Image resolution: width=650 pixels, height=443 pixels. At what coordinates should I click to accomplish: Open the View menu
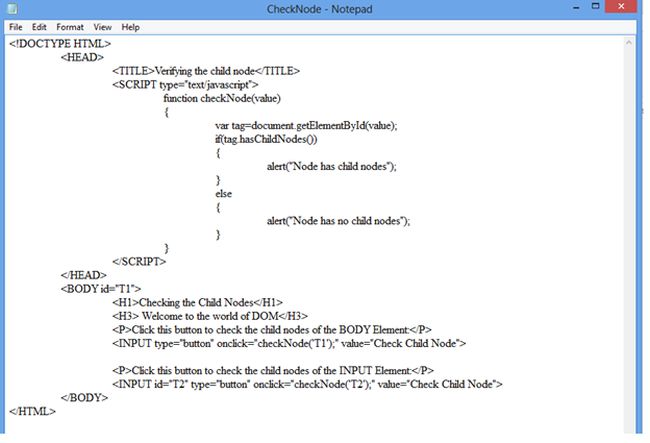click(x=102, y=27)
